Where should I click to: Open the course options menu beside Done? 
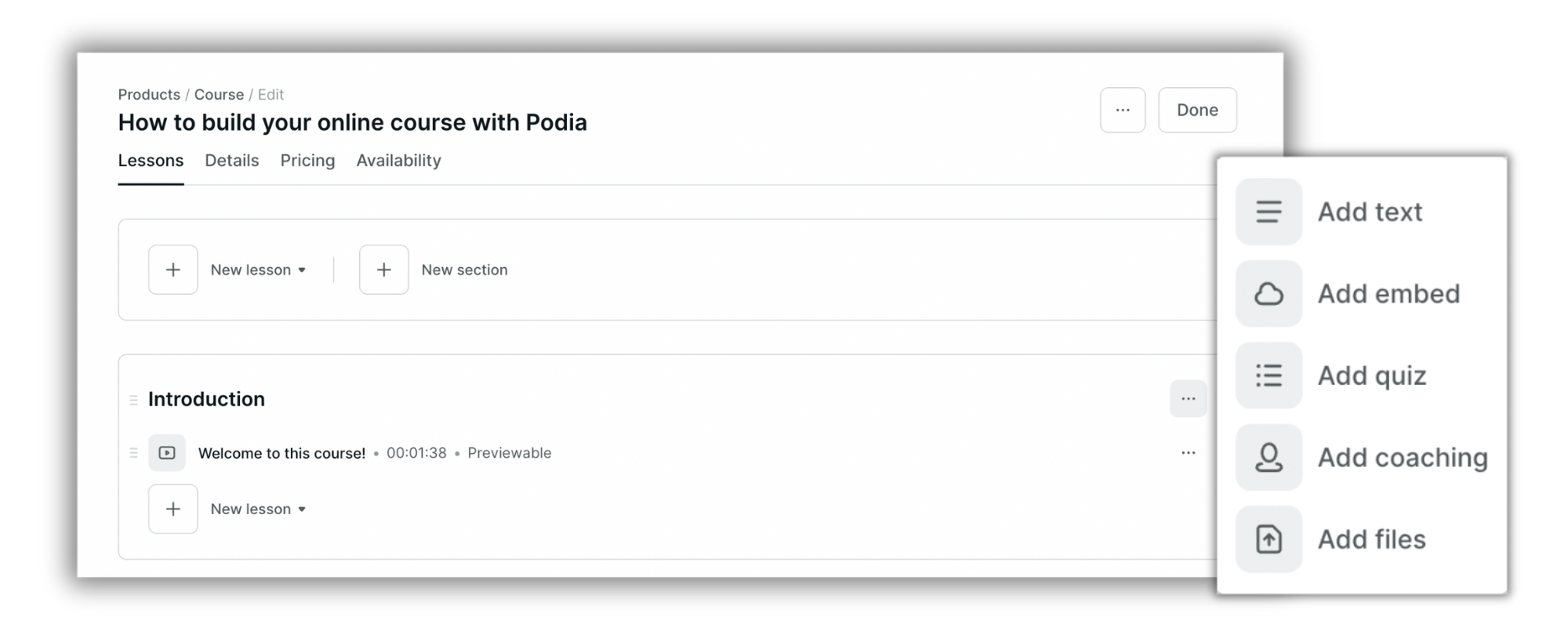[x=1123, y=110]
